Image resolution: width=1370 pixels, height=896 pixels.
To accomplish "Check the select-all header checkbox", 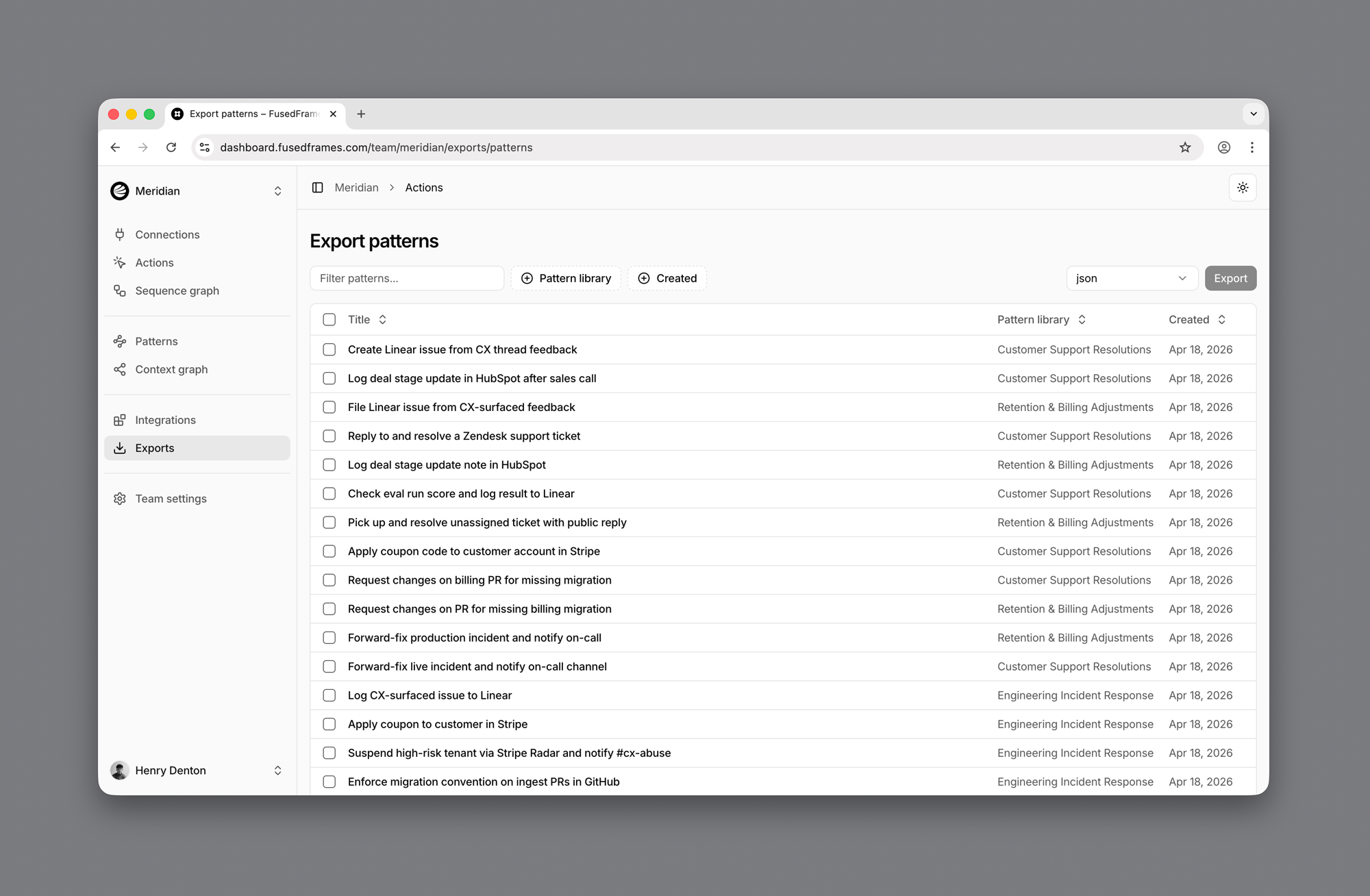I will tap(329, 319).
